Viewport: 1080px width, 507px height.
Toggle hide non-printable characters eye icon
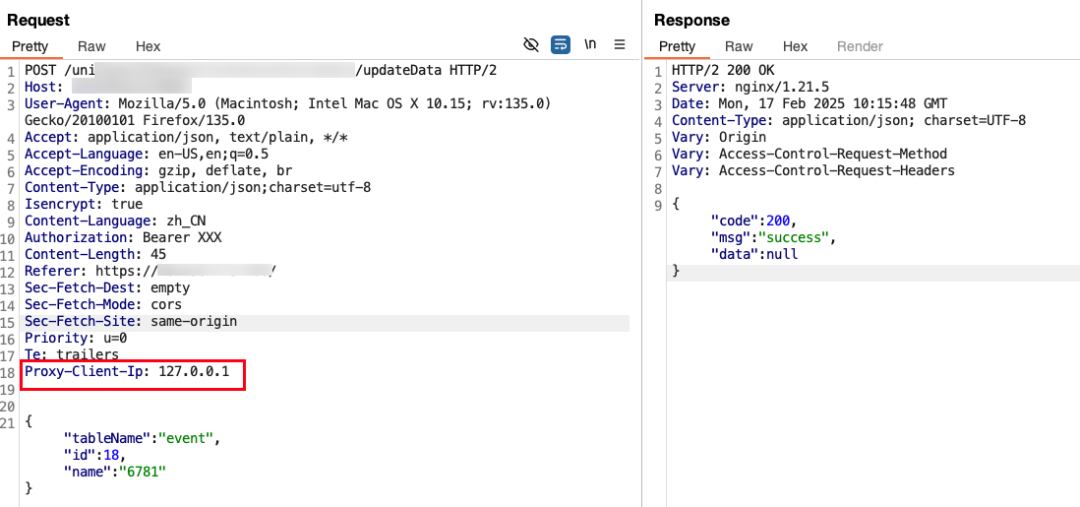(x=530, y=45)
